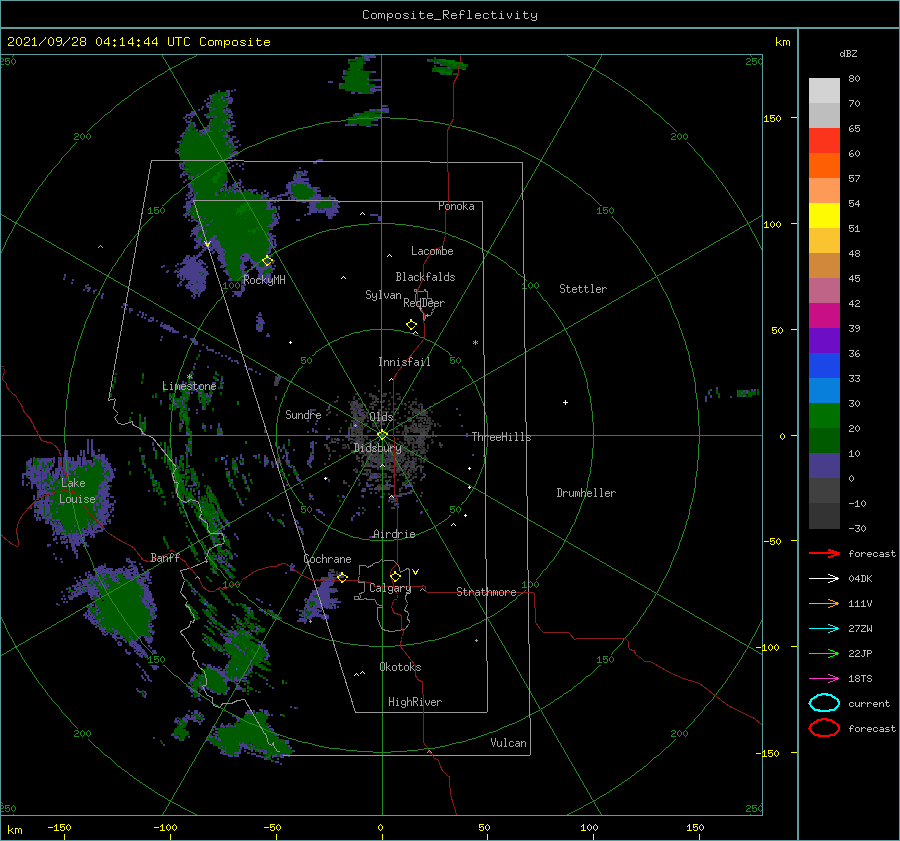900x841 pixels.
Task: Select the royal blue swatch below 36 dBZ
Action: coord(824,366)
